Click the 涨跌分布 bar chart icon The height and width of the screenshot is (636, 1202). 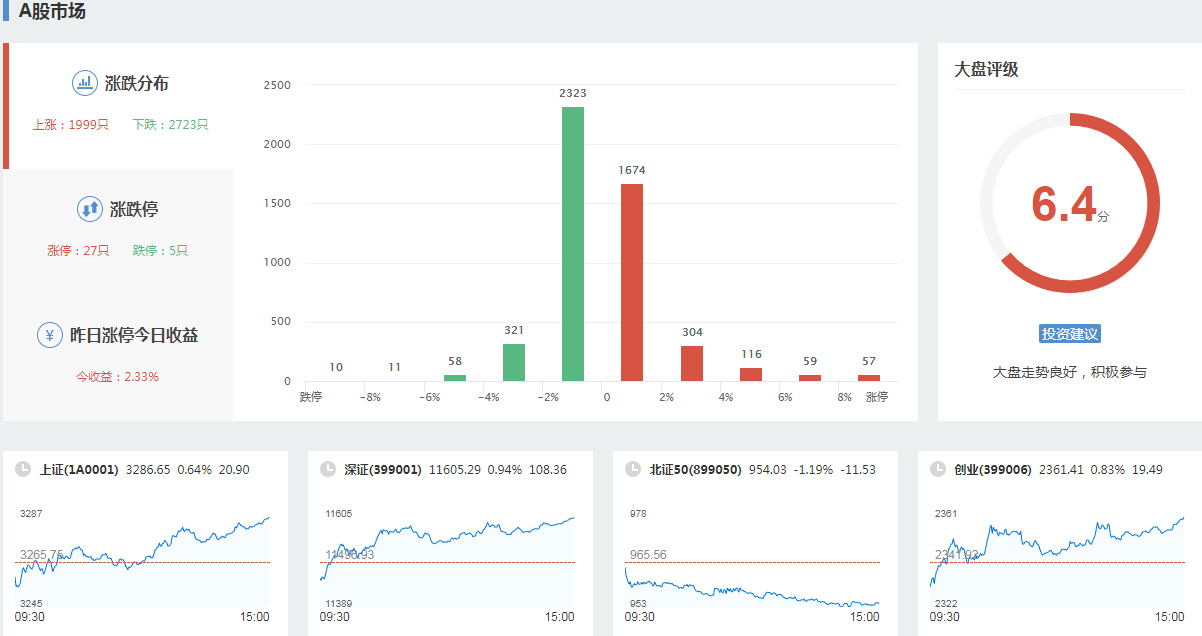(85, 83)
